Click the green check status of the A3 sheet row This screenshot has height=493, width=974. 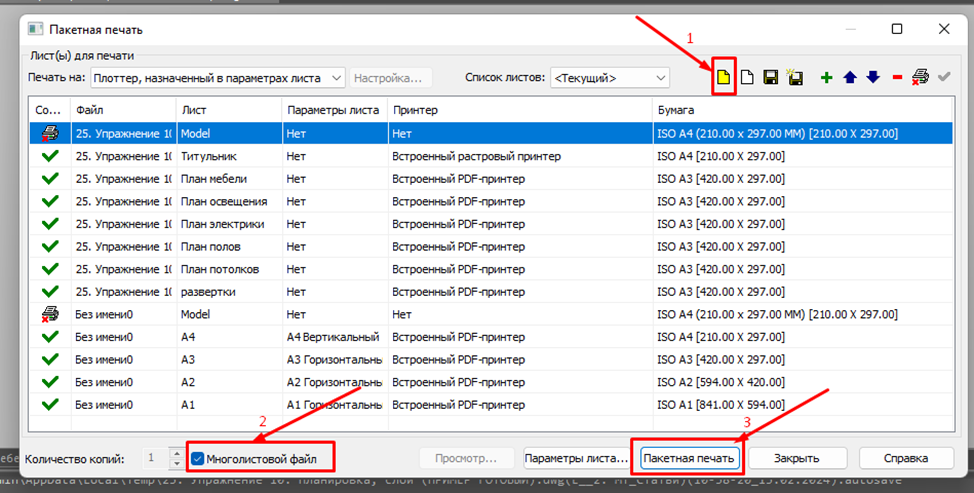coord(50,360)
